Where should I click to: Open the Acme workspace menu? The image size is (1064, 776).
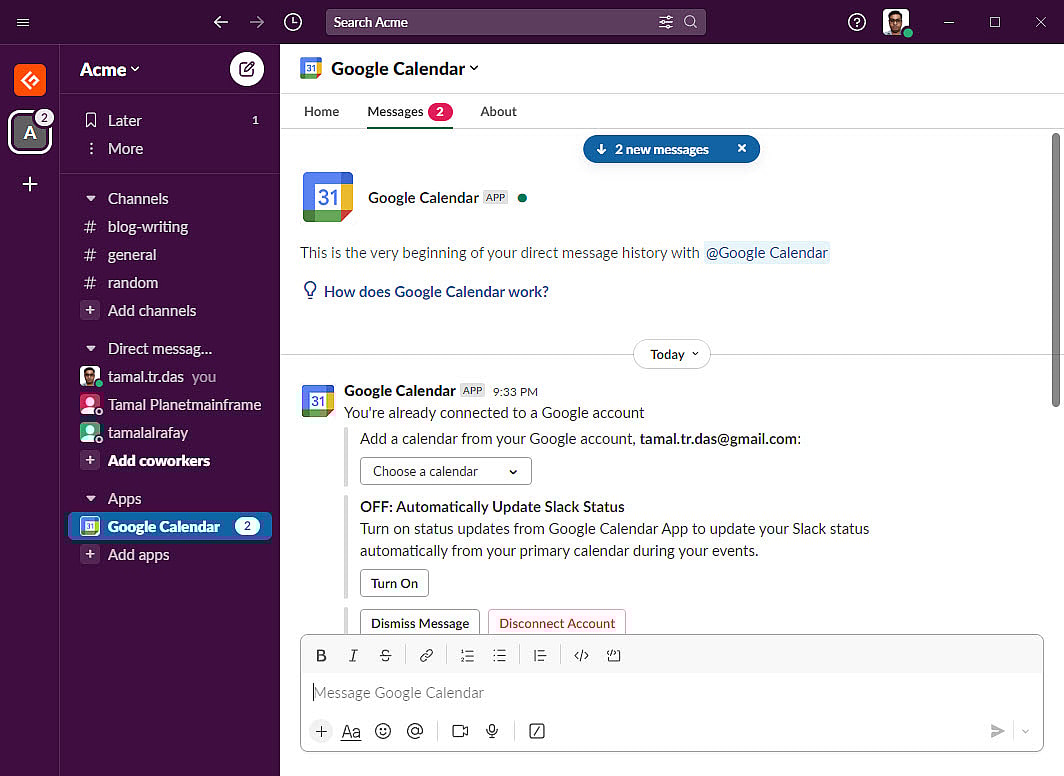pyautogui.click(x=110, y=69)
